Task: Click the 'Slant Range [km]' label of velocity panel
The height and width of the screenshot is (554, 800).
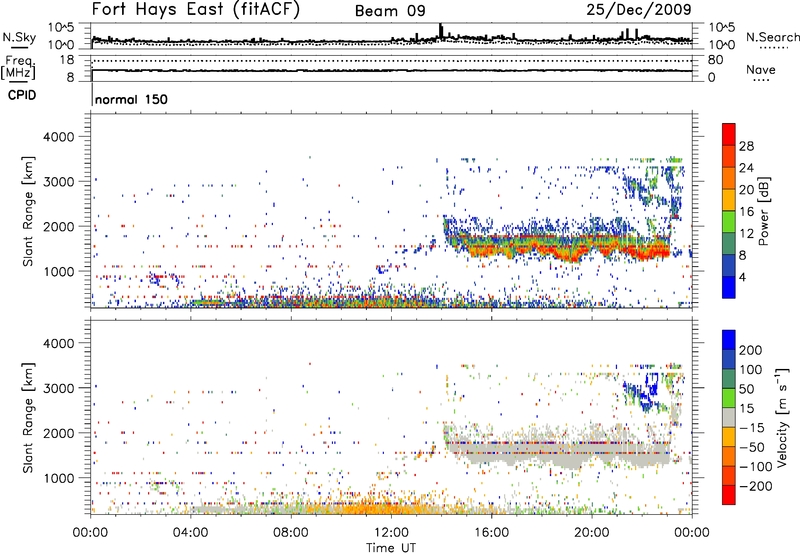Action: (x=29, y=418)
